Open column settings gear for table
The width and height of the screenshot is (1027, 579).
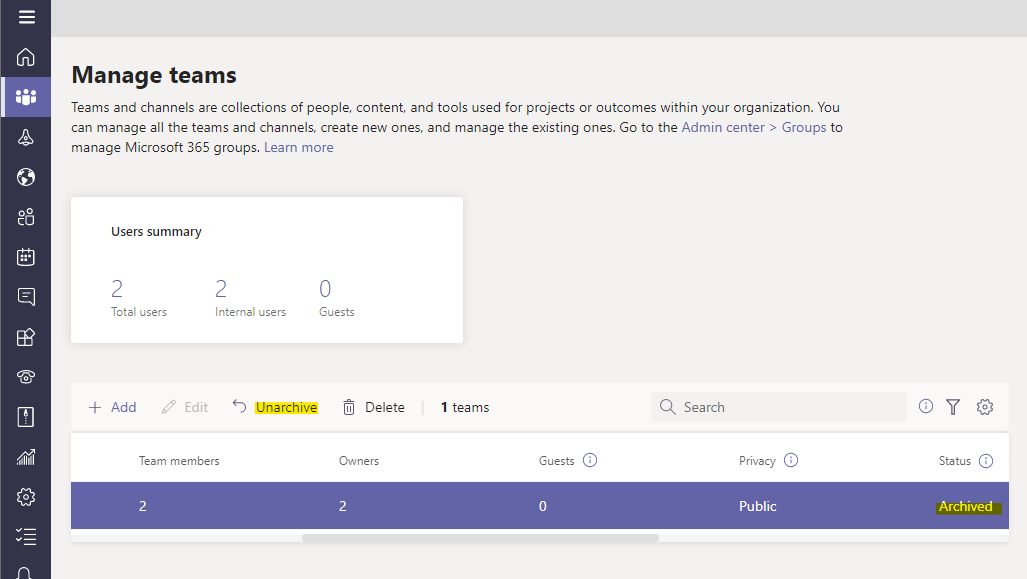985,407
